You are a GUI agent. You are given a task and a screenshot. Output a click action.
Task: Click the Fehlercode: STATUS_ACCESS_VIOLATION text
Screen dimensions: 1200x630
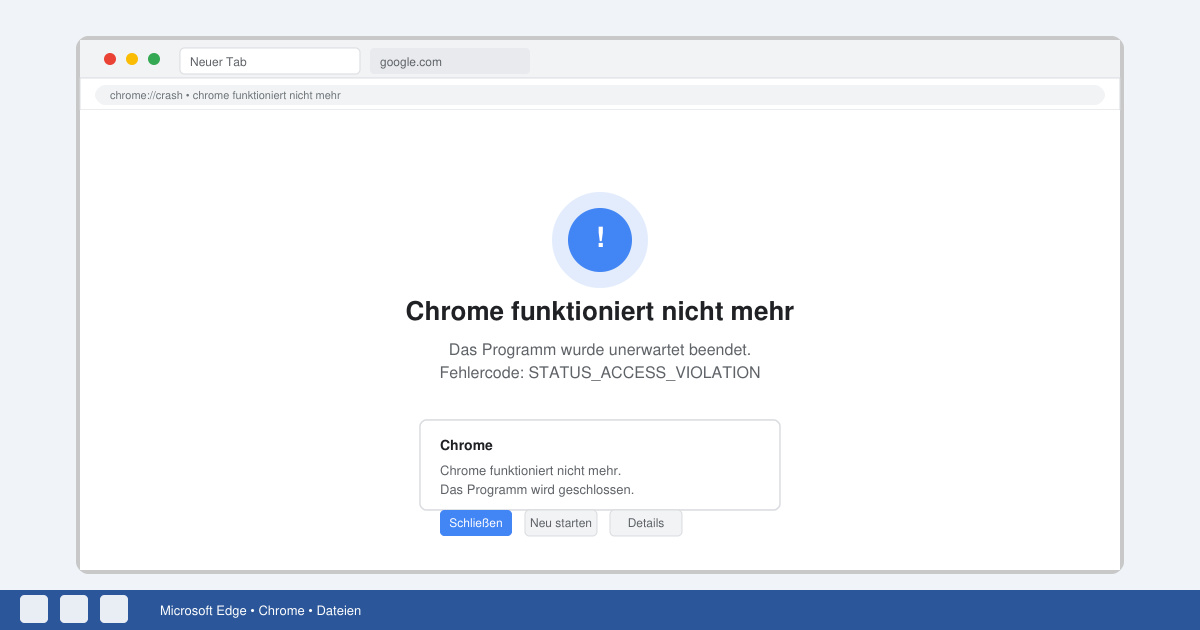(600, 373)
